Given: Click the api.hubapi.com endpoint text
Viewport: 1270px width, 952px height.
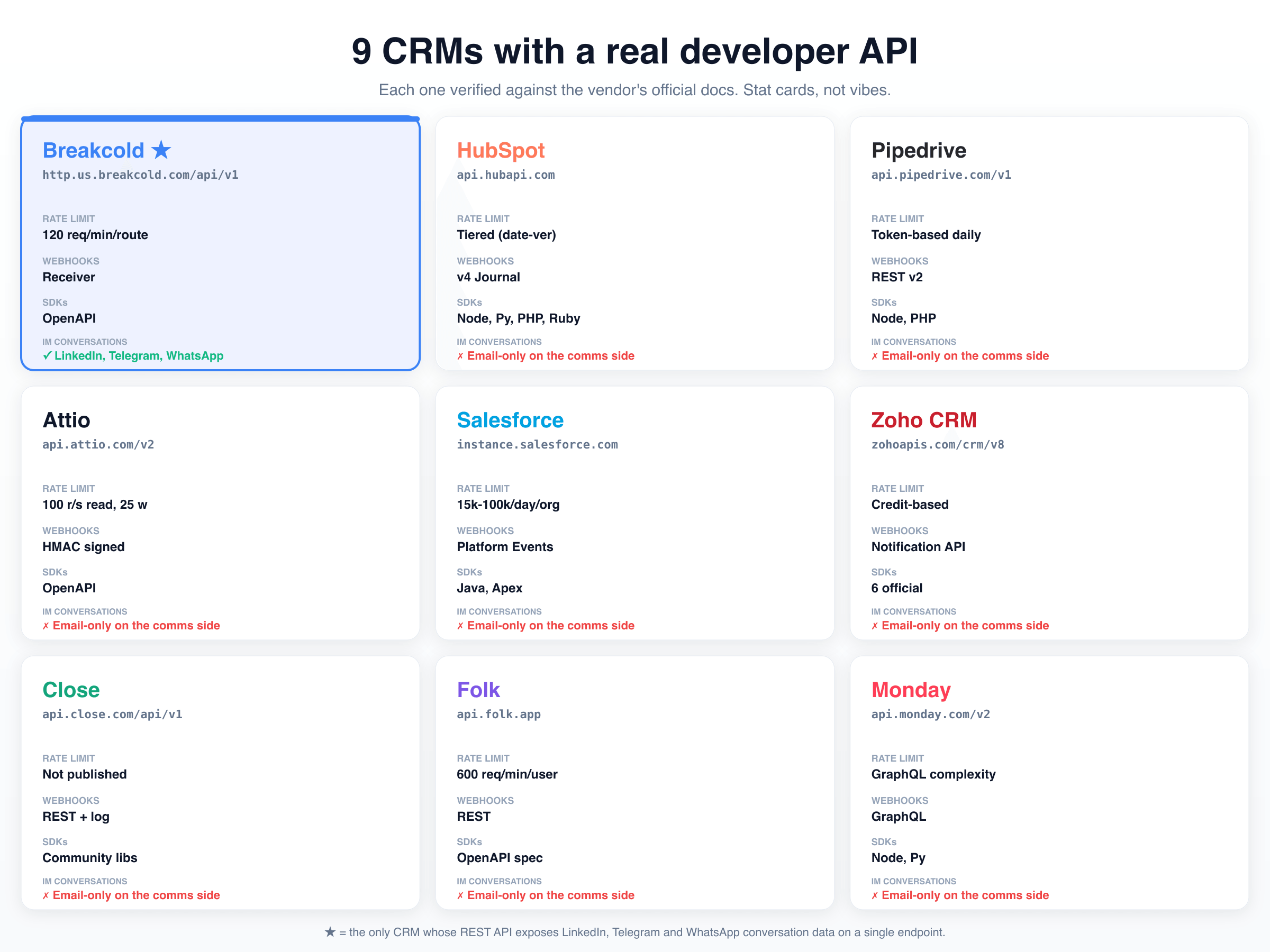Looking at the screenshot, I should 506,175.
